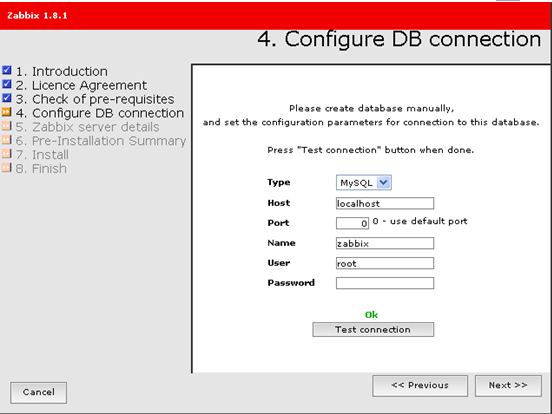Click the '0 - use default port' hint
552x414 pixels.
[420, 221]
